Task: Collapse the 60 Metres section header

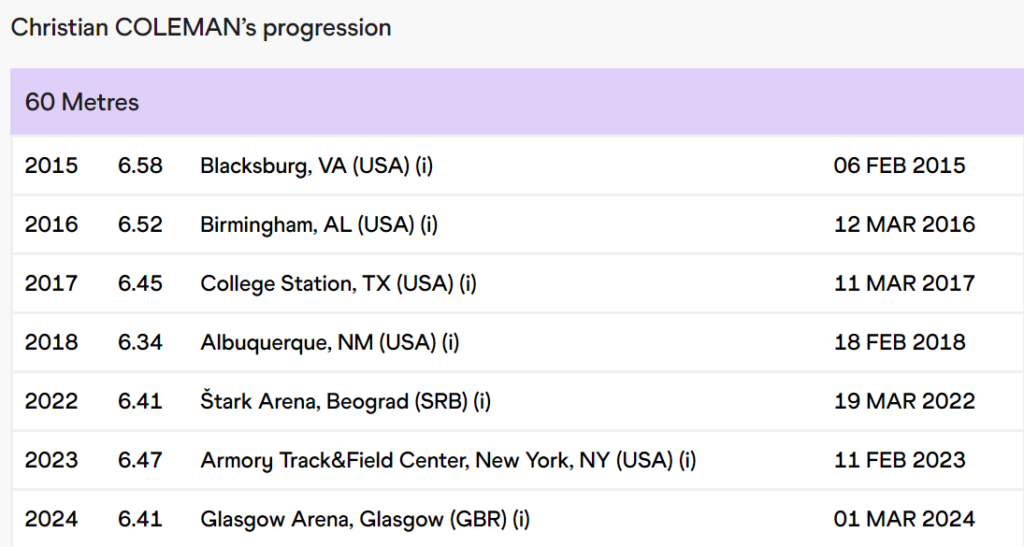Action: pos(82,102)
